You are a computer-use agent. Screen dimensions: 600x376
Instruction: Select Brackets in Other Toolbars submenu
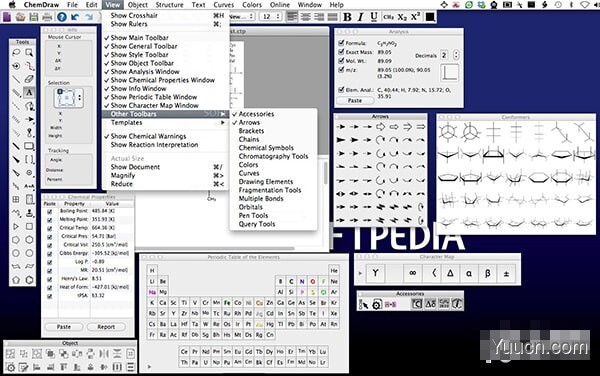[x=274, y=131]
